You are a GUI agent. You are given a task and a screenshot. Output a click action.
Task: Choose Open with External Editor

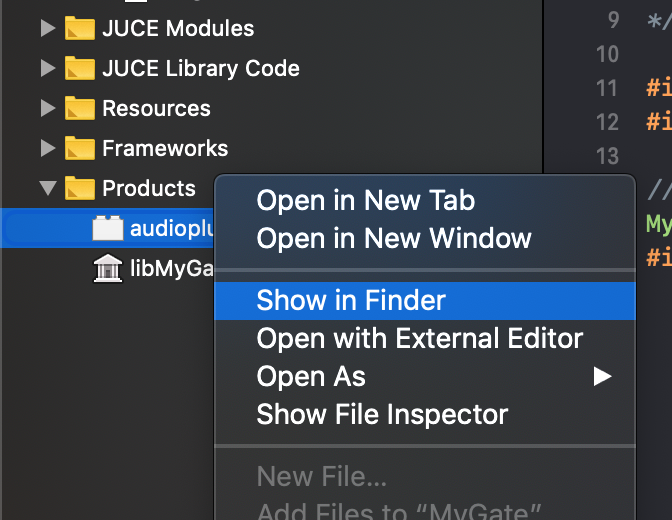click(x=419, y=338)
